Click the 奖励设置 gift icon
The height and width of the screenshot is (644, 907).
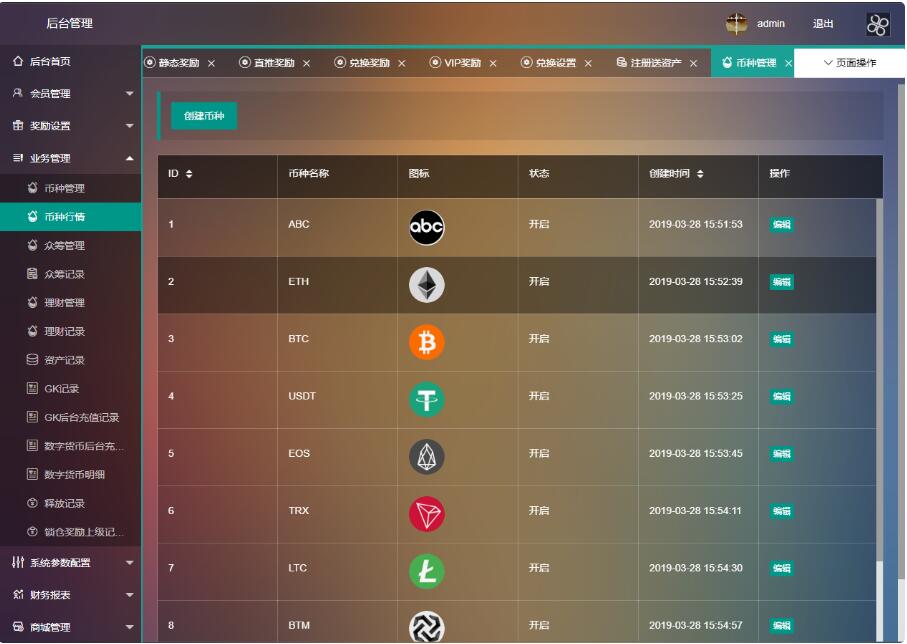(x=18, y=125)
